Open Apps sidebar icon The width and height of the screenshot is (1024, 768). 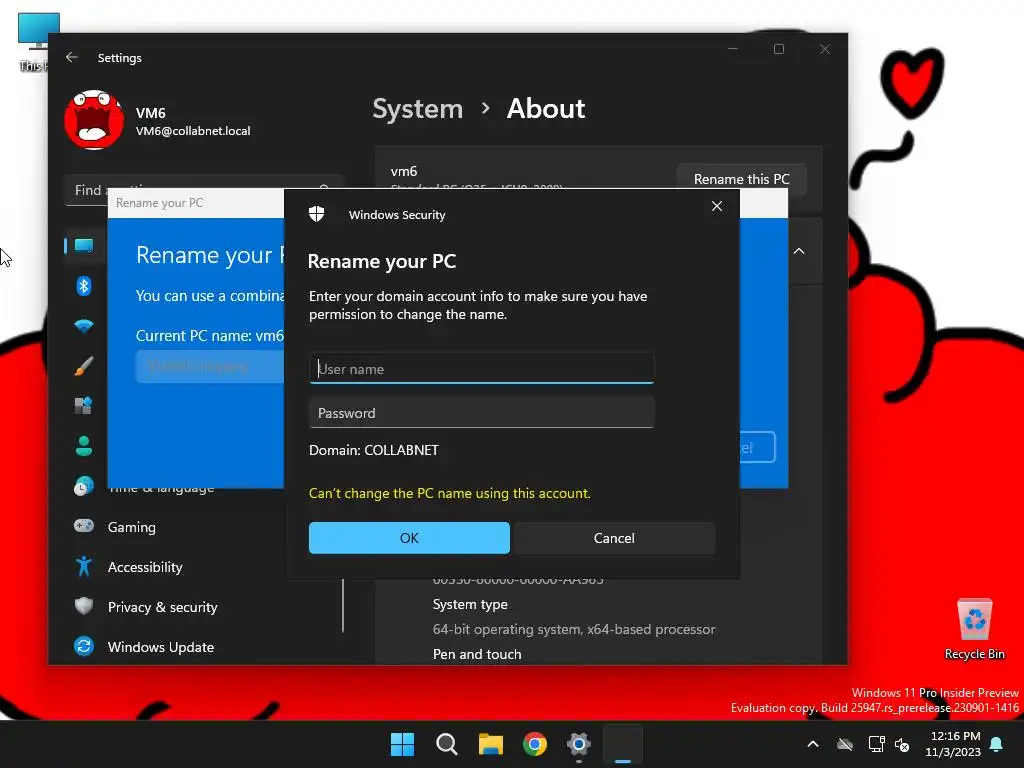84,406
